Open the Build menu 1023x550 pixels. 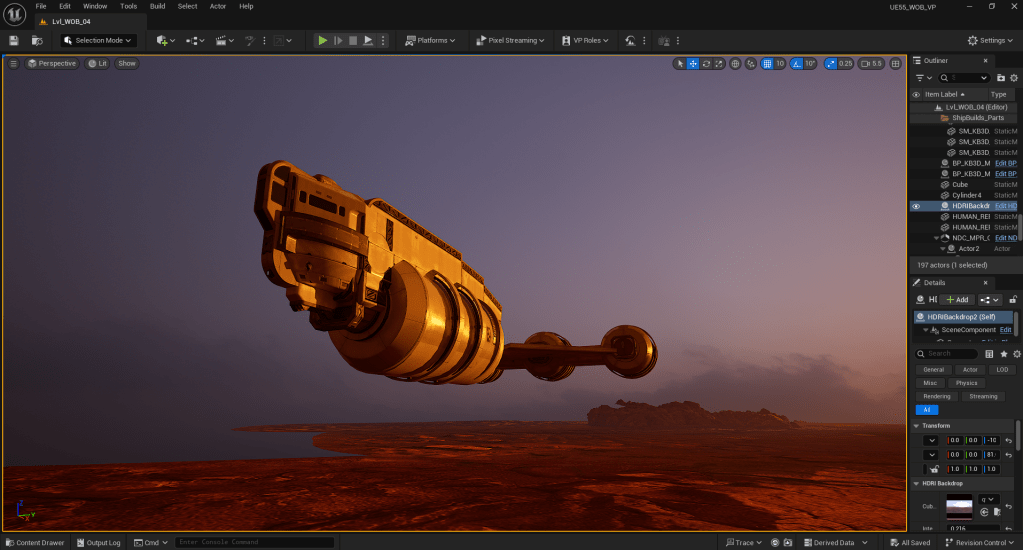click(x=157, y=6)
